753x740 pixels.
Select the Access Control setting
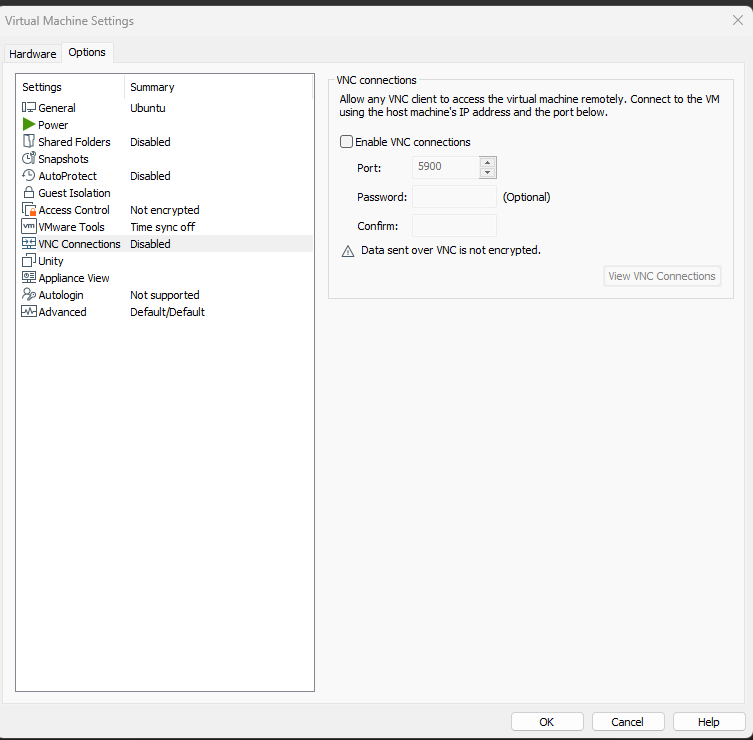click(x=74, y=210)
